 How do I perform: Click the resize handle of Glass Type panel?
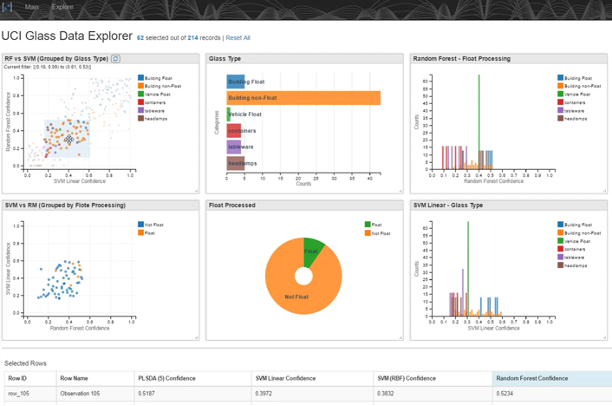[x=400, y=191]
